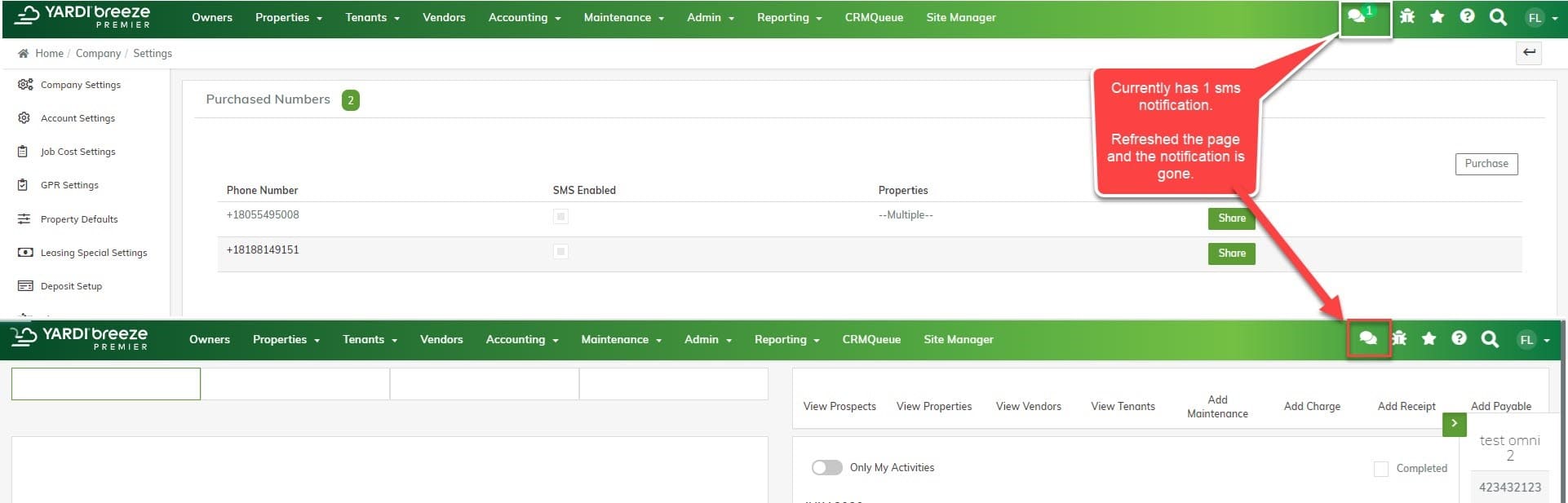
Task: Expand Reporting dropdown in Settings page navbar
Action: point(790,17)
